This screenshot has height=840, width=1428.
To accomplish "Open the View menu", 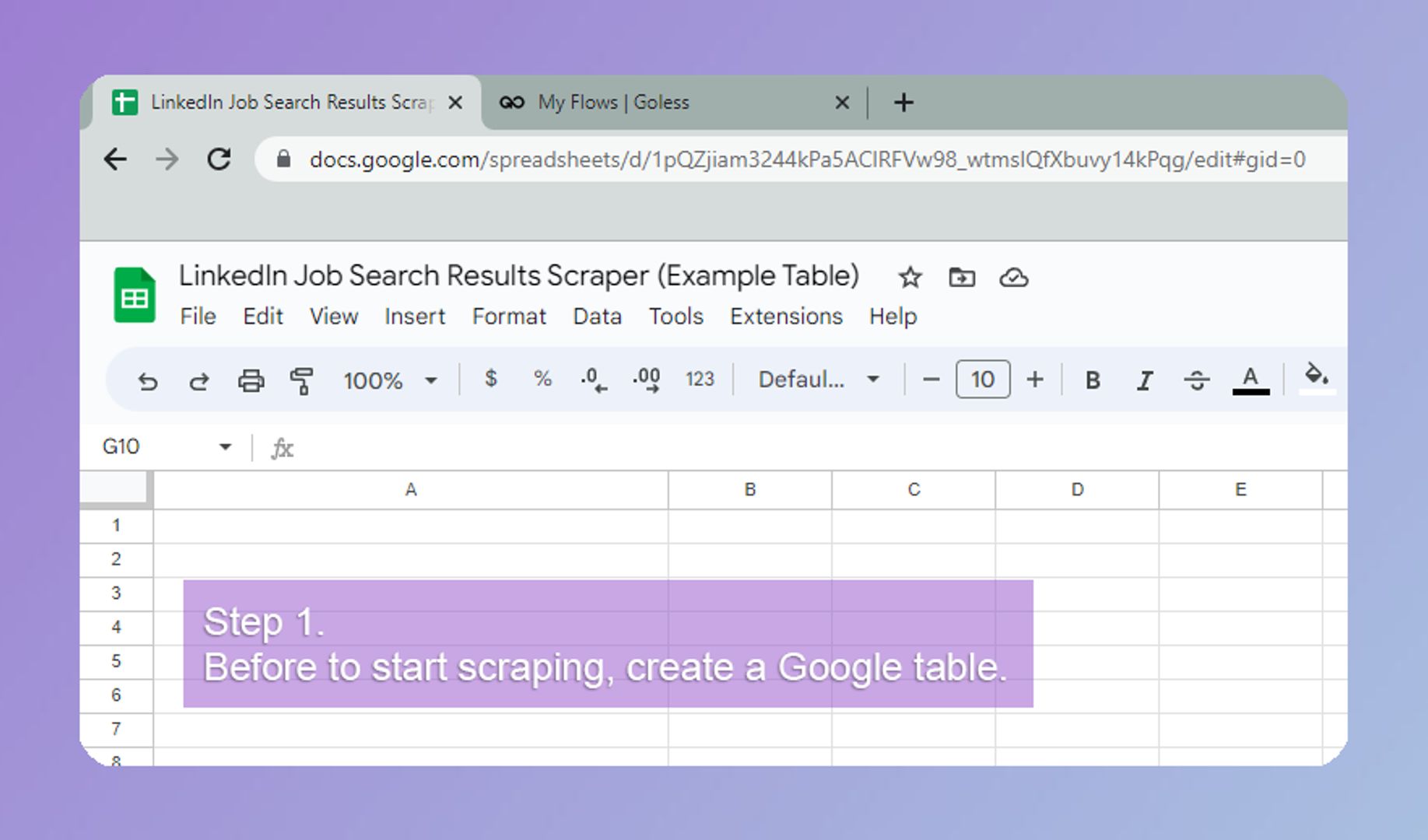I will 334,317.
